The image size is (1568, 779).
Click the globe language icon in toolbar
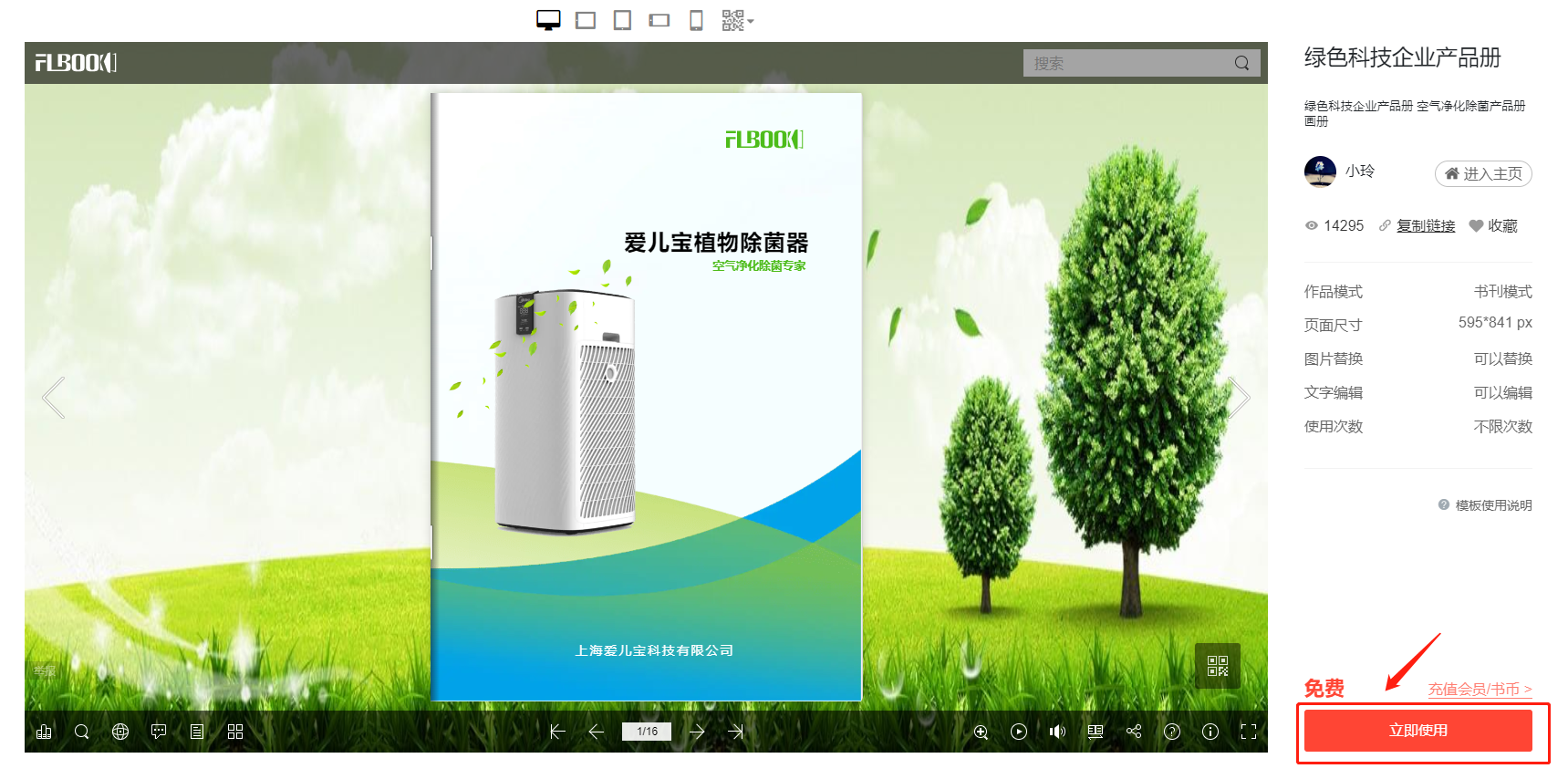click(x=120, y=732)
